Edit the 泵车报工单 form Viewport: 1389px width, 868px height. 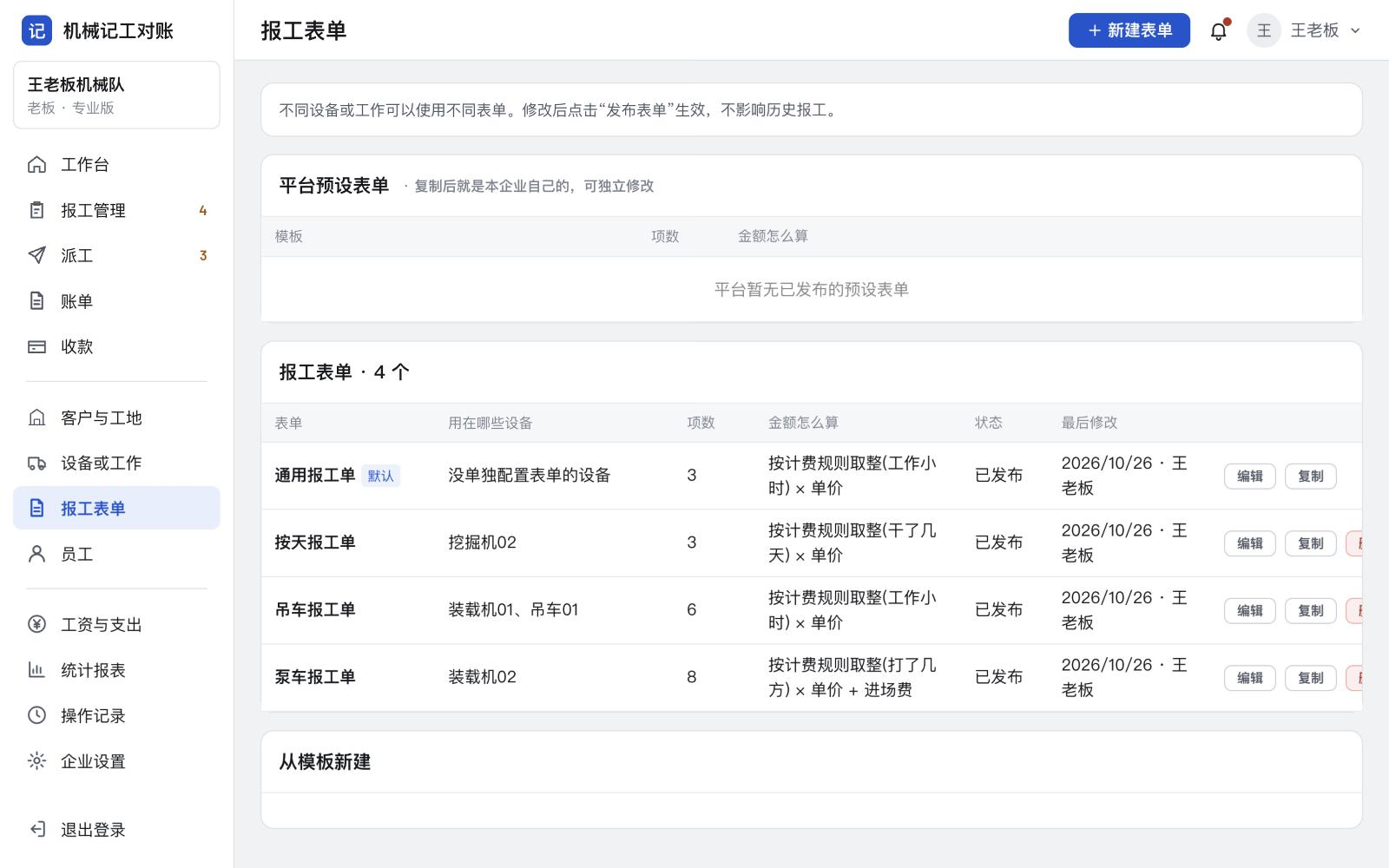[x=1249, y=678]
